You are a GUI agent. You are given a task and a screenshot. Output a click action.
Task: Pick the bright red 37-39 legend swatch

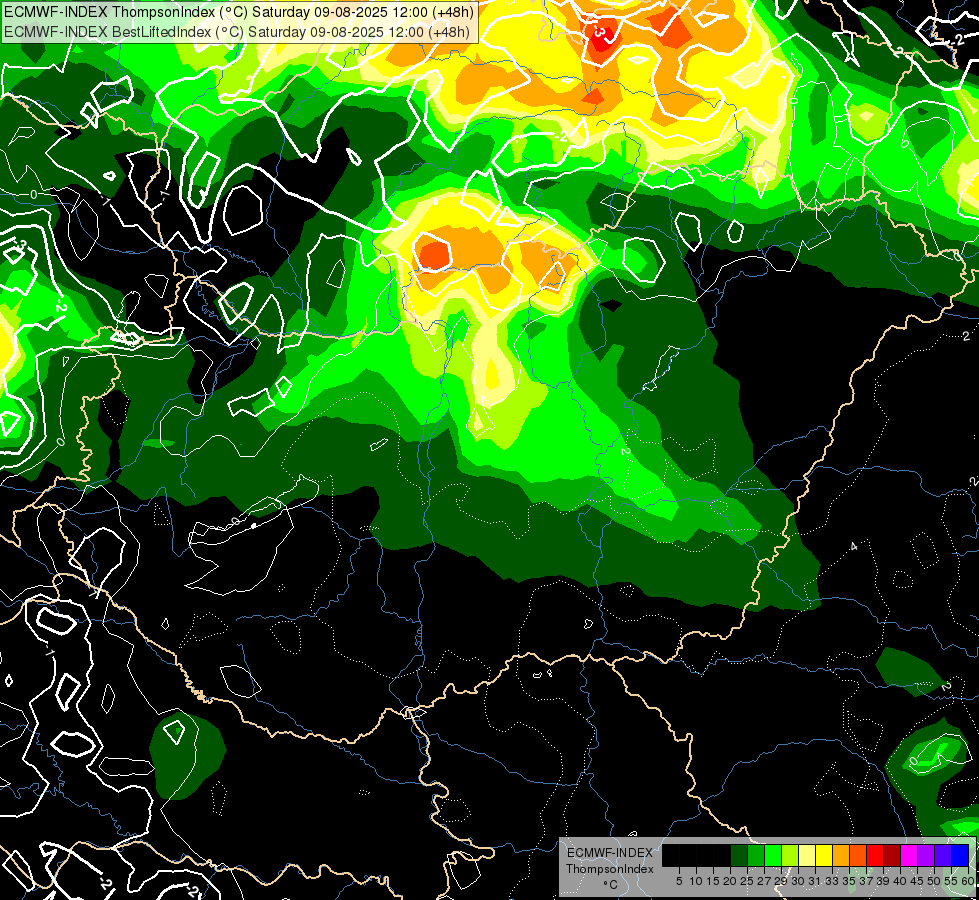click(875, 855)
